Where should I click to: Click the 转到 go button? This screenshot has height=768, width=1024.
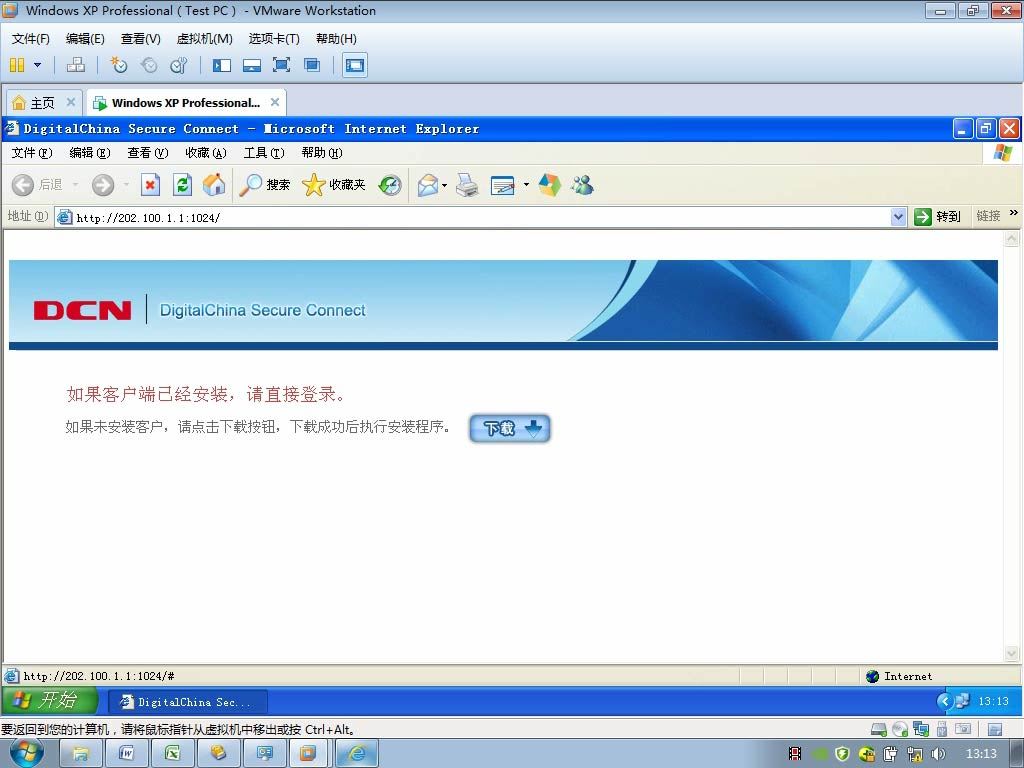tap(938, 217)
